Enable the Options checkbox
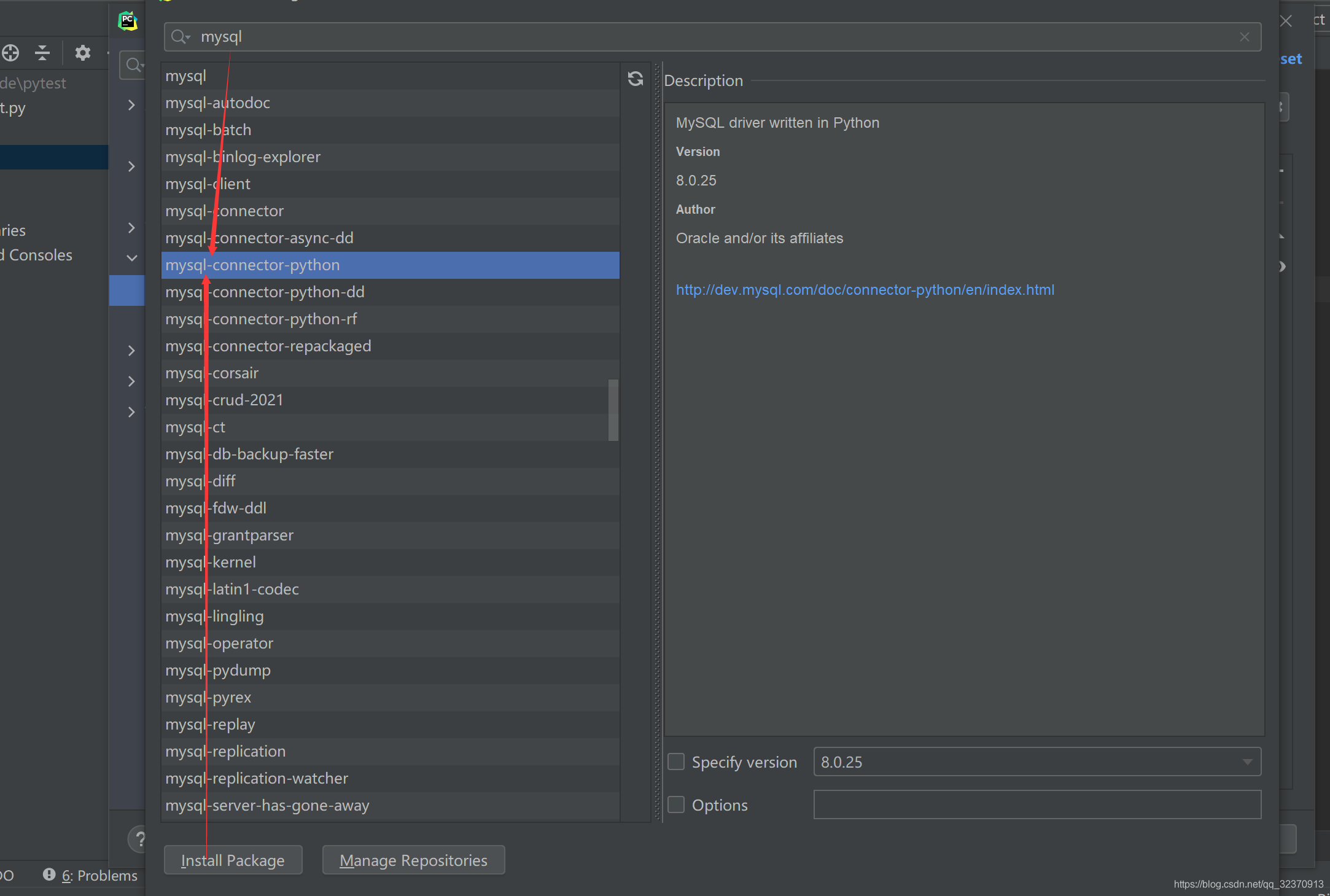 coord(676,804)
